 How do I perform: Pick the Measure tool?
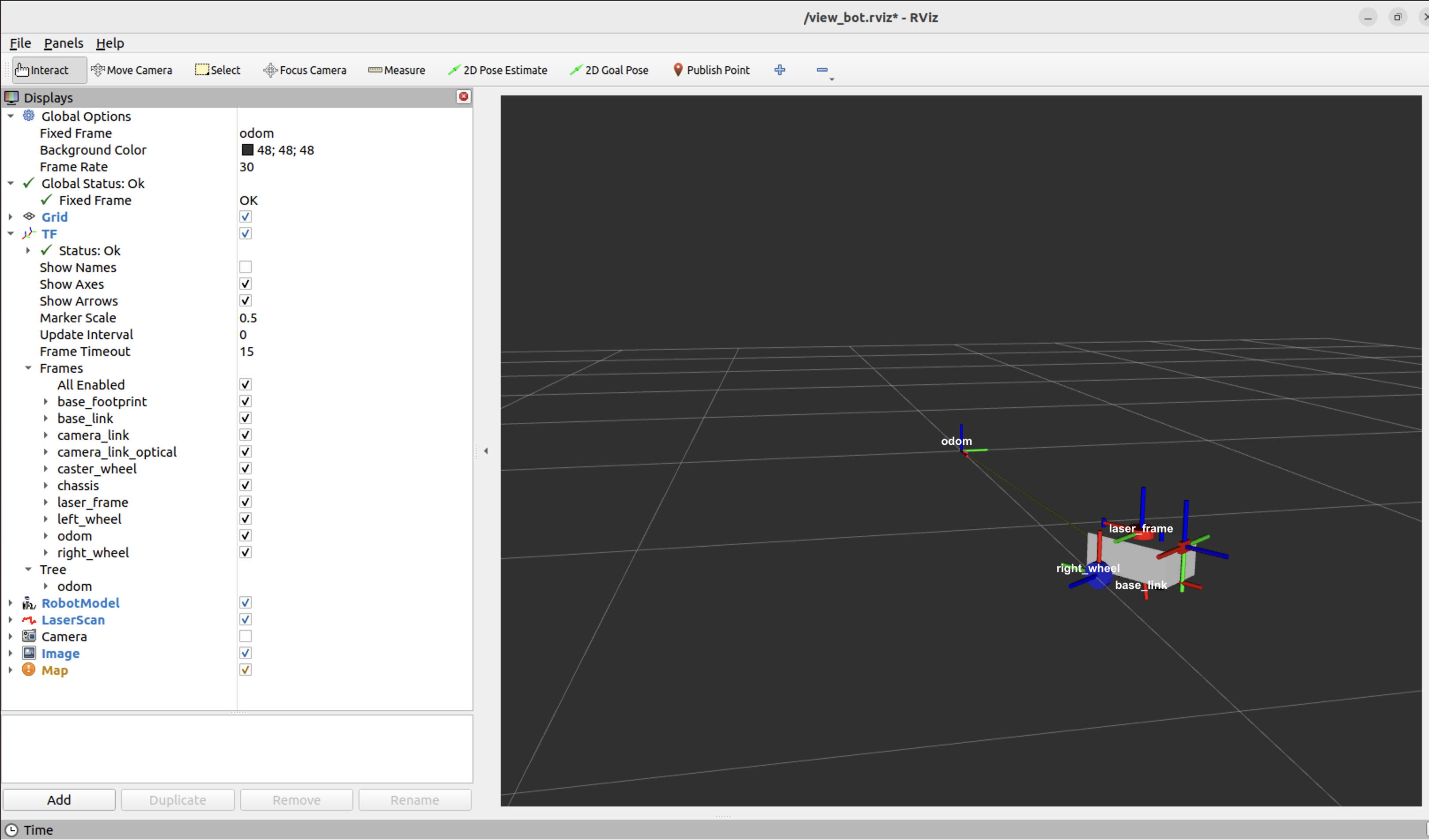397,70
